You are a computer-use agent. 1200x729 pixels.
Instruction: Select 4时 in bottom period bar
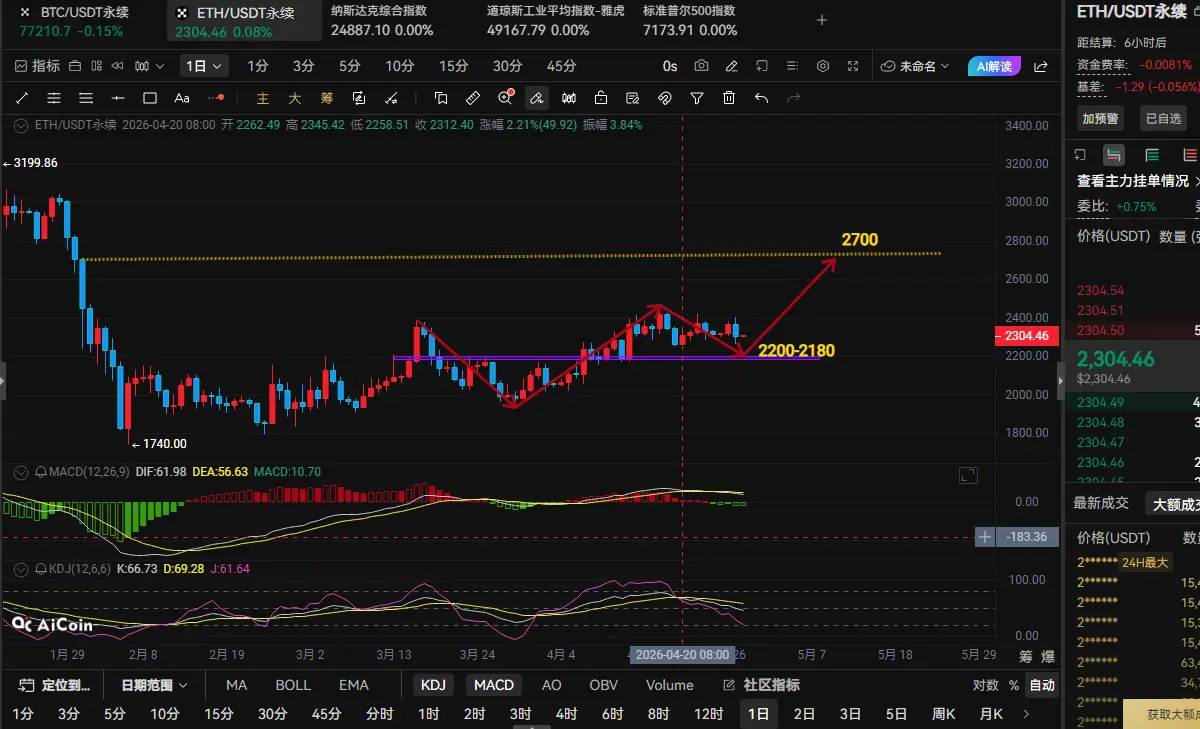(566, 714)
